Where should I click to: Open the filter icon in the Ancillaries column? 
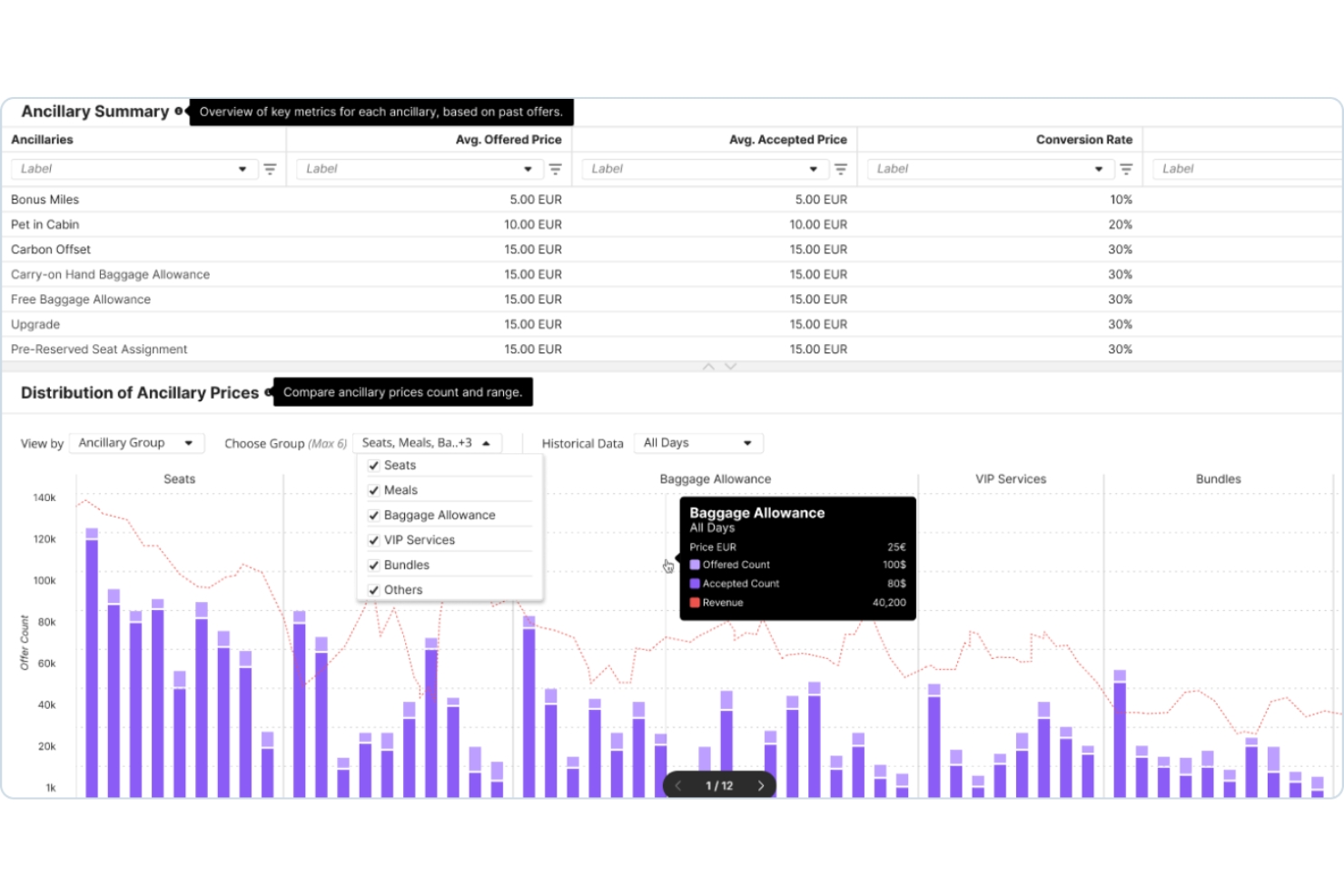click(x=271, y=169)
